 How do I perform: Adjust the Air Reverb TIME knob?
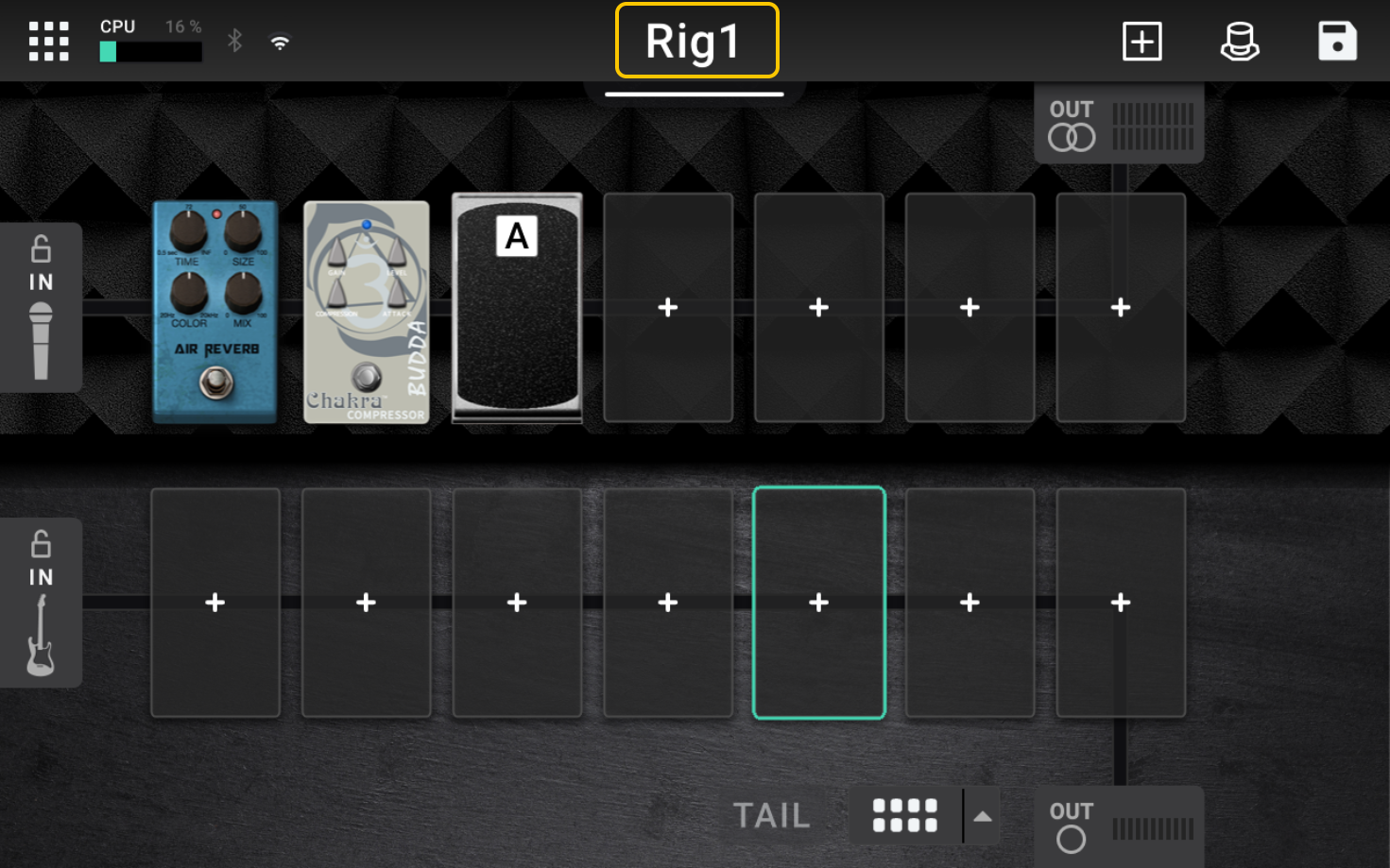pos(188,230)
